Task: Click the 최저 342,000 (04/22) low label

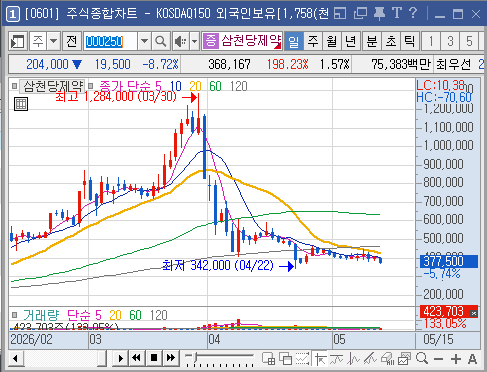Action: click(218, 266)
